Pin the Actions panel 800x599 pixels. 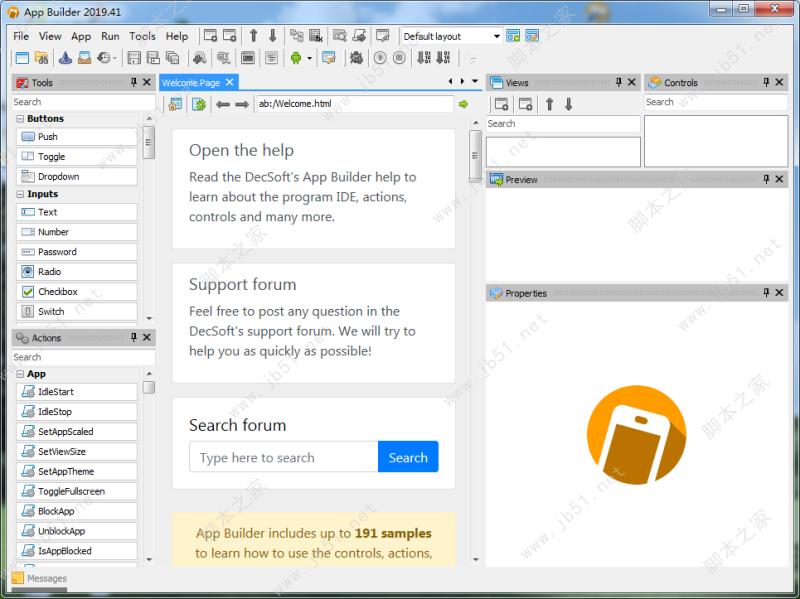134,337
